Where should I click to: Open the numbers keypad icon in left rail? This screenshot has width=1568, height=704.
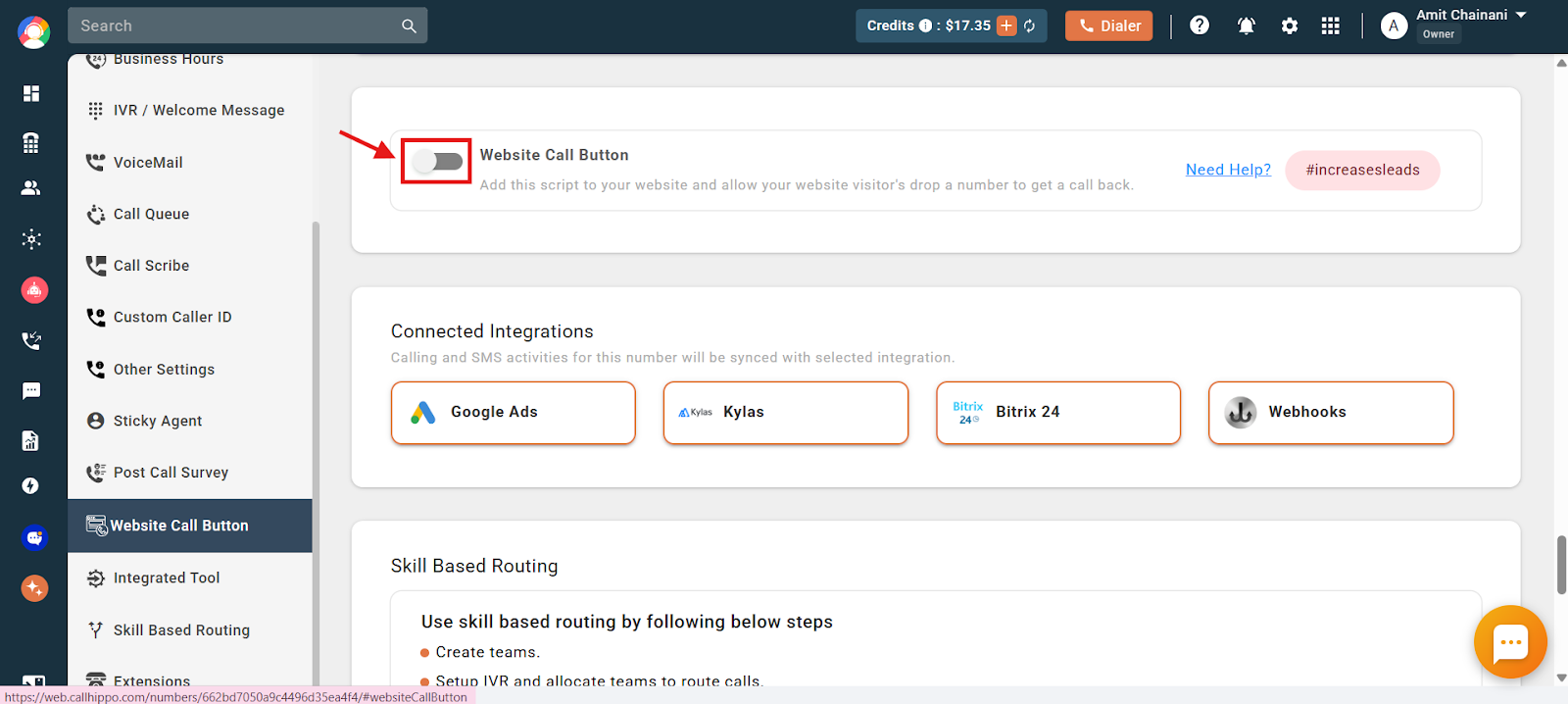pos(31,143)
